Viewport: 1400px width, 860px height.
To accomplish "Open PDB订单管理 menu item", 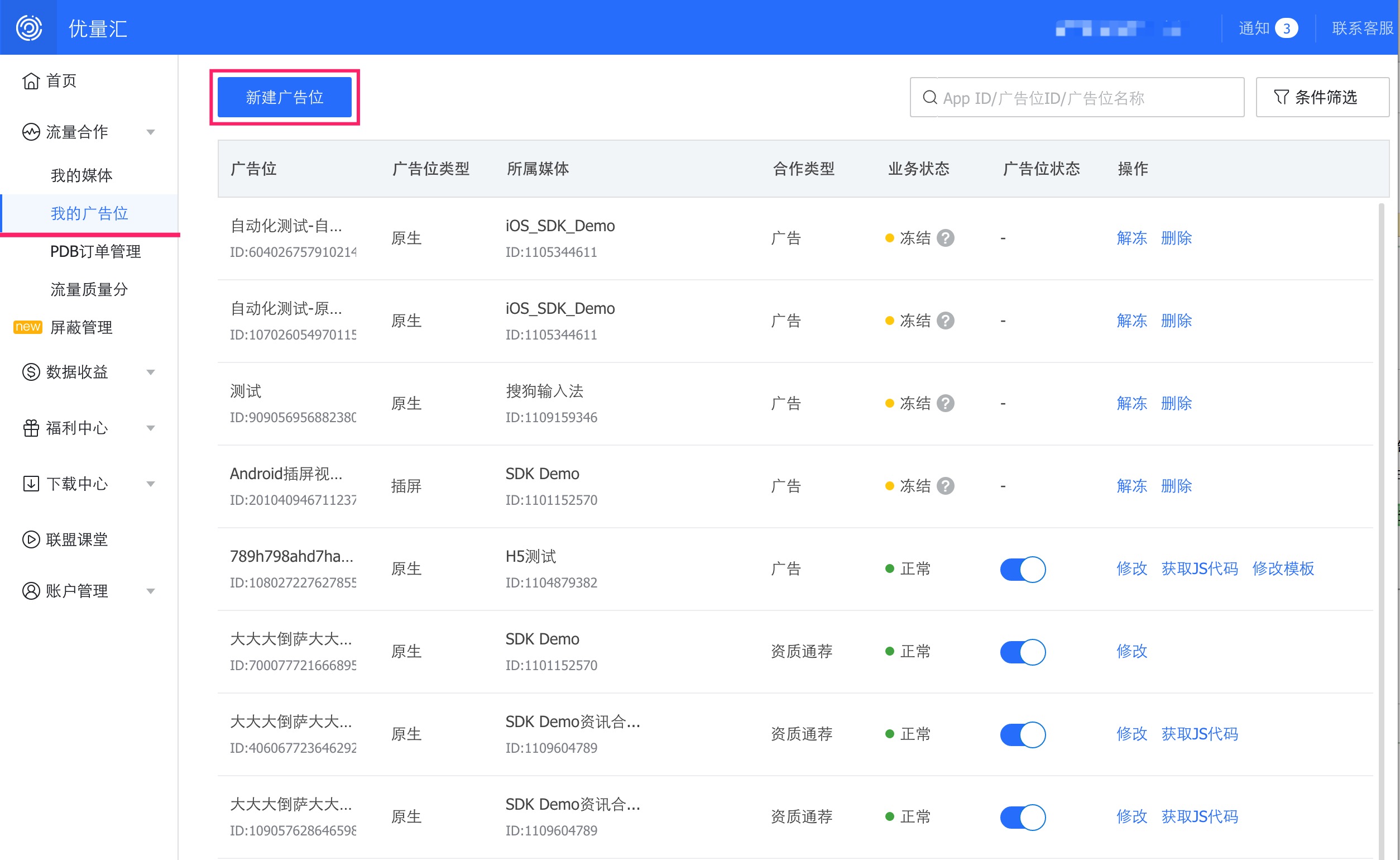I will click(95, 251).
